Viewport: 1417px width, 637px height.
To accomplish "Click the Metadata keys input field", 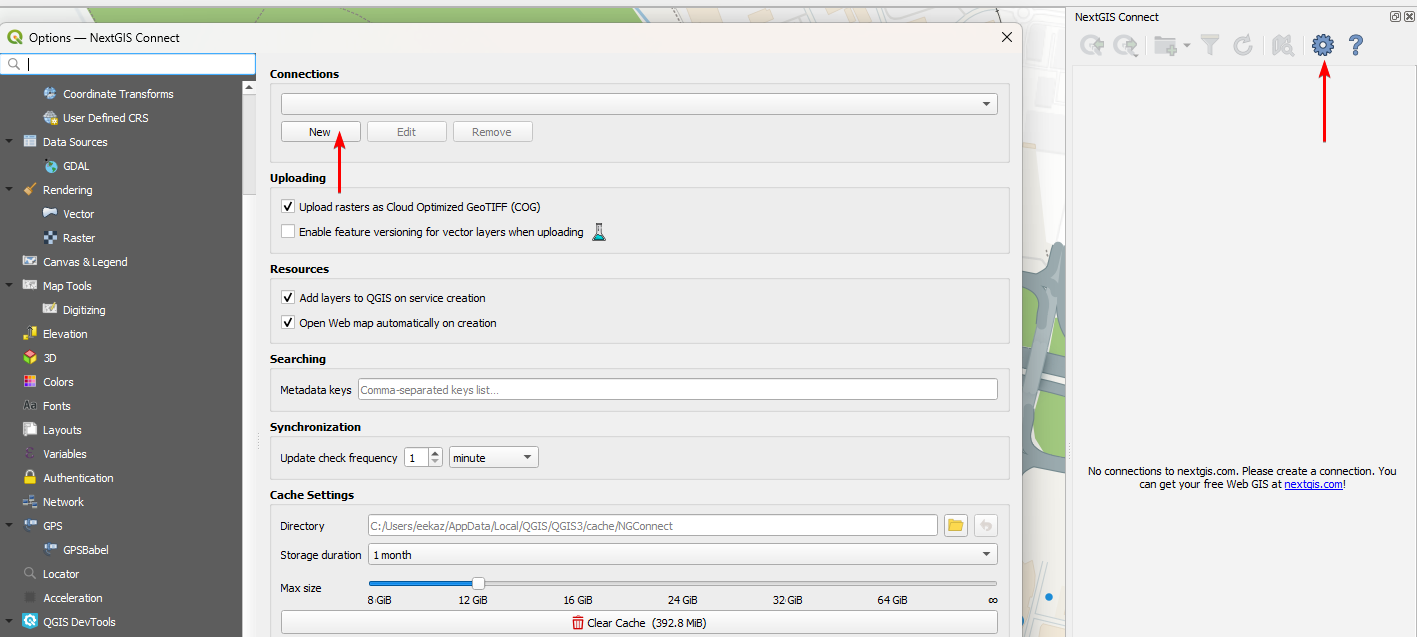I will pos(677,390).
